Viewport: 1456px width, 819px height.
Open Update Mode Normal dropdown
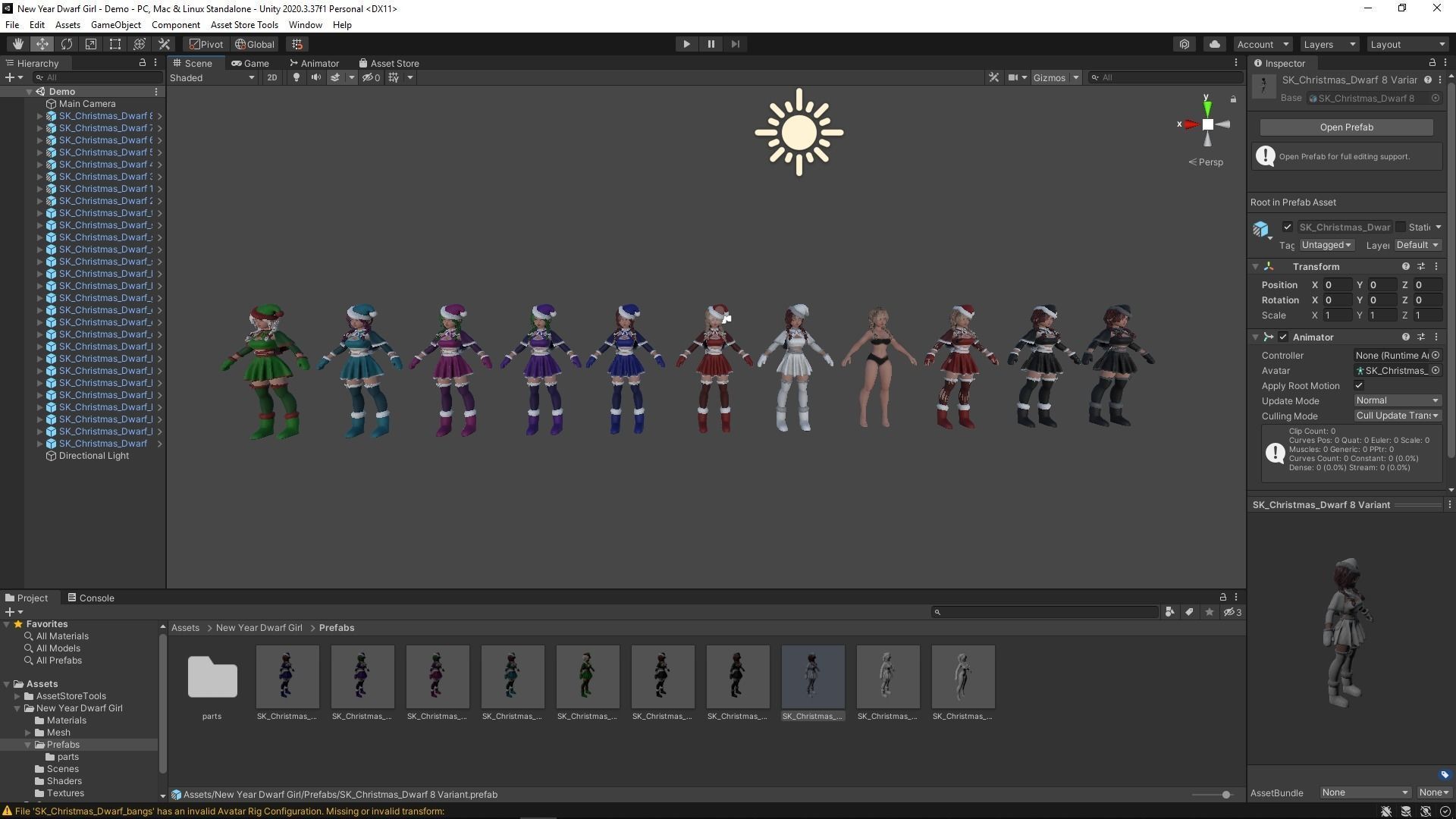click(1397, 400)
